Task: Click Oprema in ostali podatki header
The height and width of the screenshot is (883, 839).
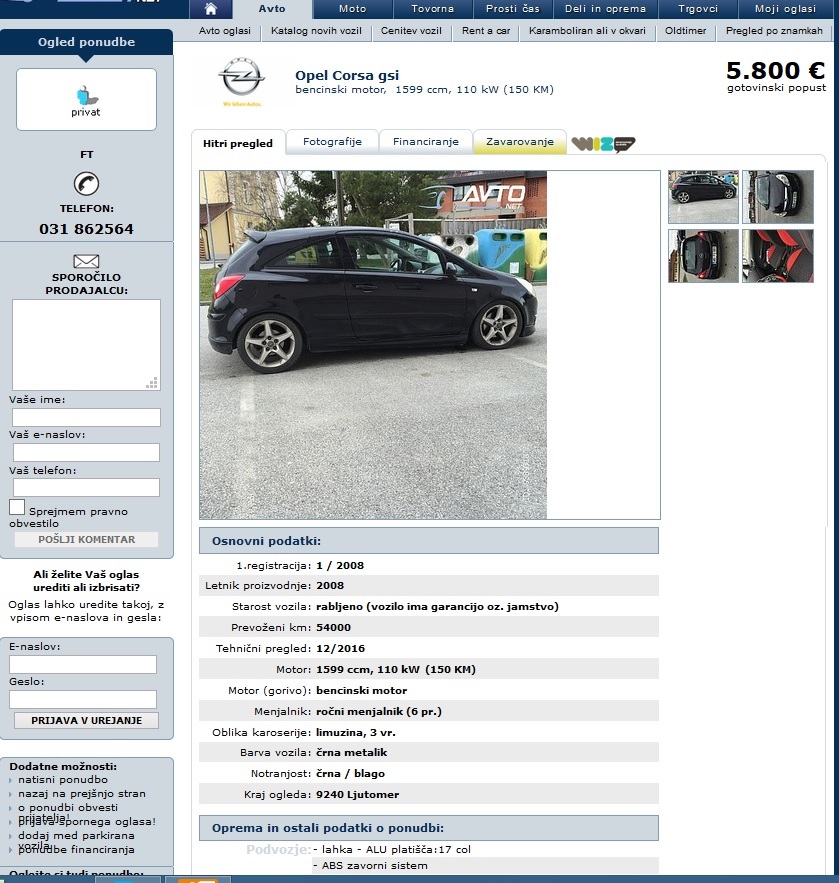Action: pos(429,828)
